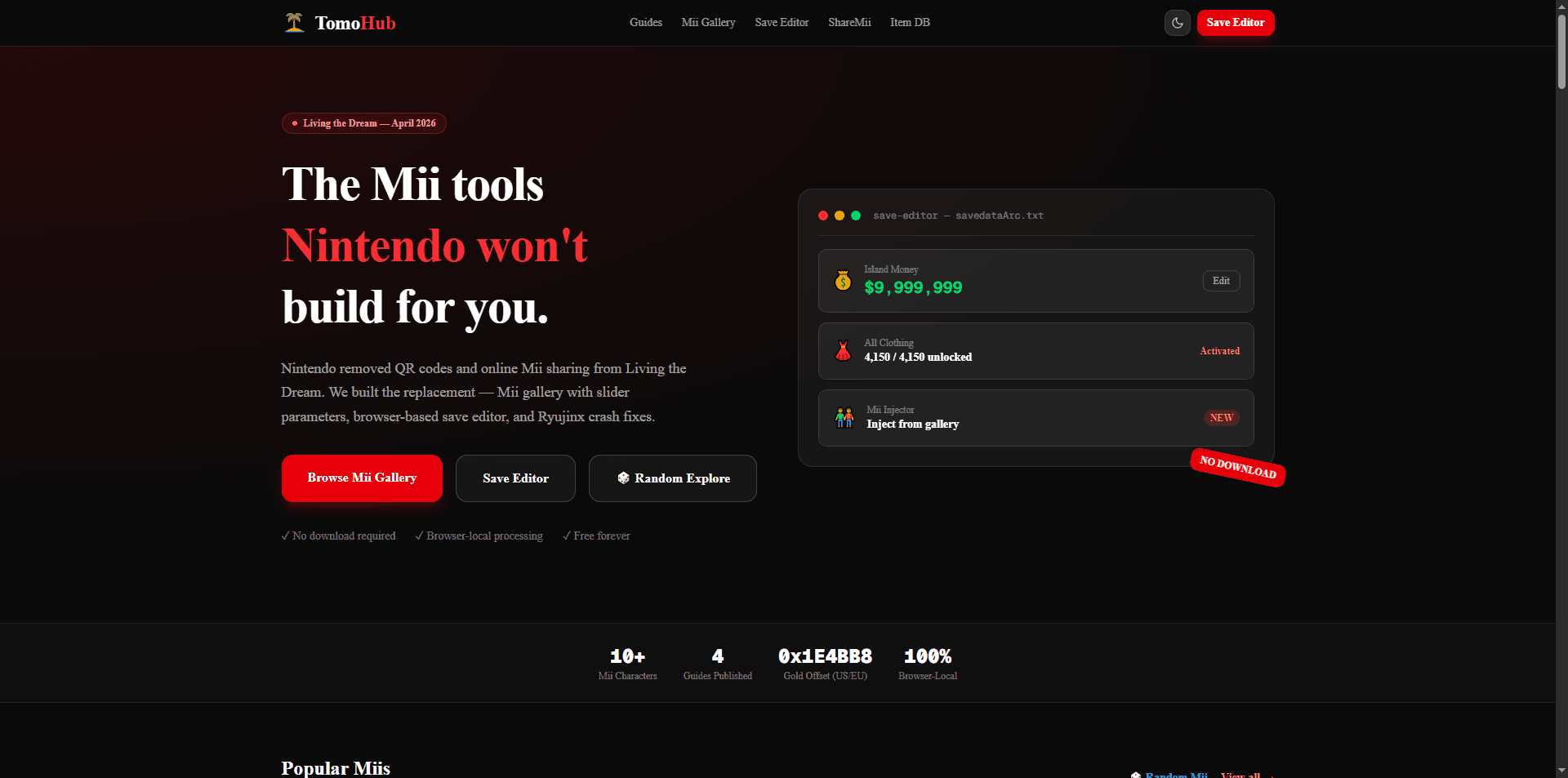
Task: Click the NEW badge on Mii Injector
Action: click(x=1222, y=418)
